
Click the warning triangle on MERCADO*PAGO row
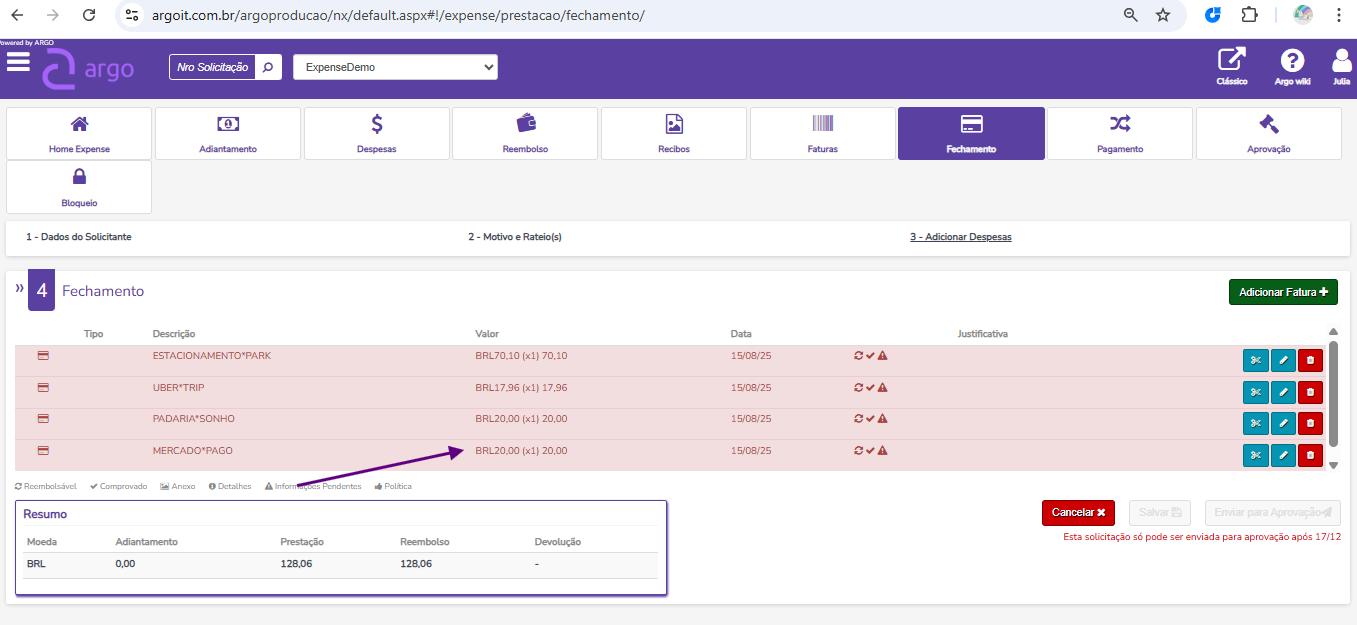pos(883,451)
